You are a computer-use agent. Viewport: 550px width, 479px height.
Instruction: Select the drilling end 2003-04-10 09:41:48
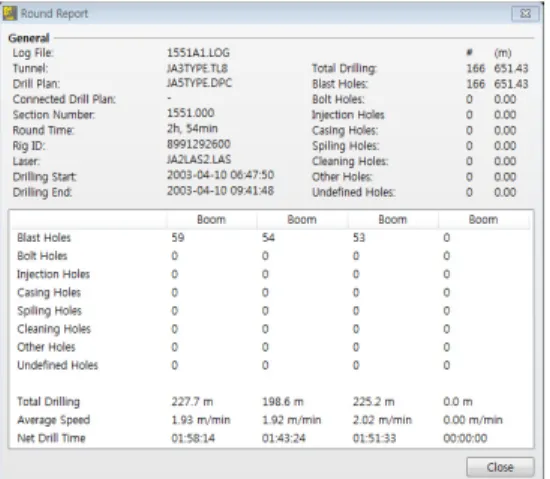[x=220, y=191]
